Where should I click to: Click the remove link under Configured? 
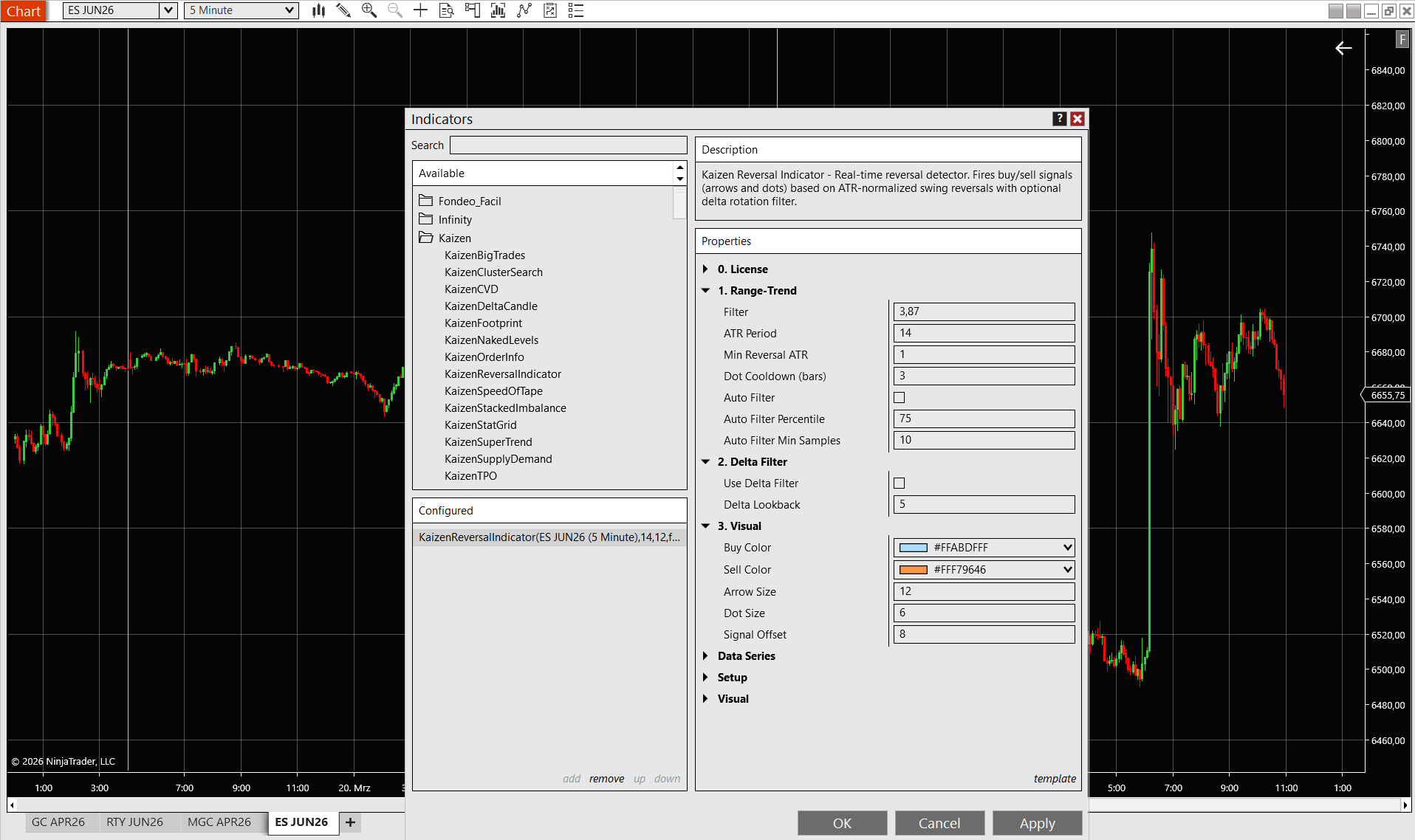coord(606,779)
